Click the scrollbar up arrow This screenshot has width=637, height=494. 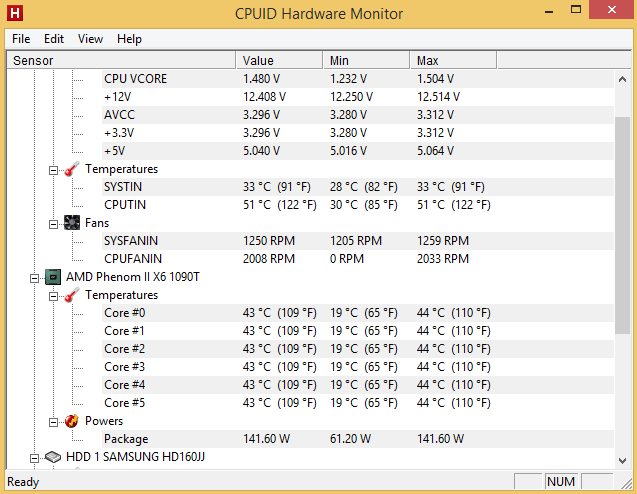point(622,79)
